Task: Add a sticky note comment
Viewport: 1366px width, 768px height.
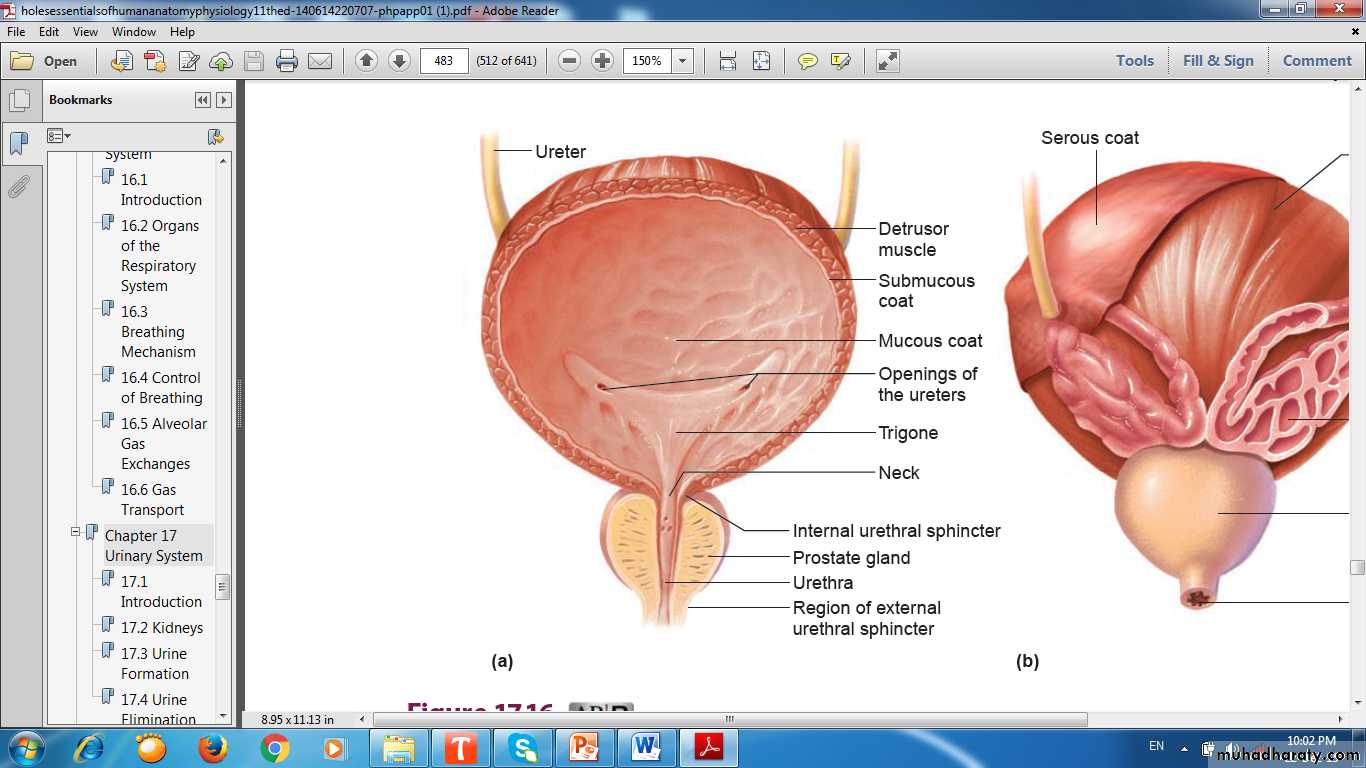Action: pos(807,61)
